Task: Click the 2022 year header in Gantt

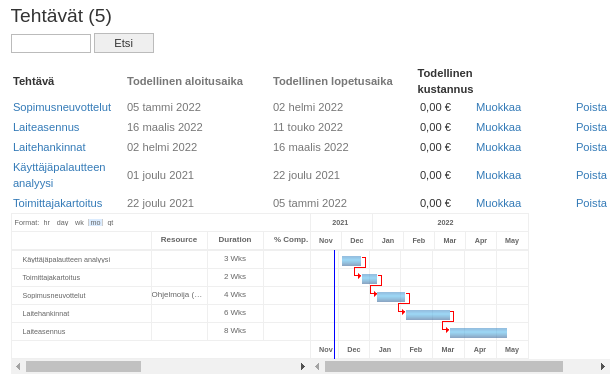Action: point(446,223)
